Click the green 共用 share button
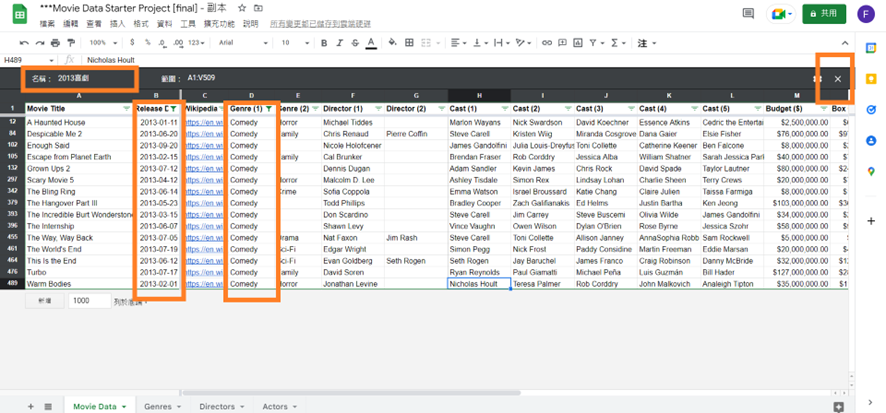This screenshot has width=886, height=413. point(824,14)
